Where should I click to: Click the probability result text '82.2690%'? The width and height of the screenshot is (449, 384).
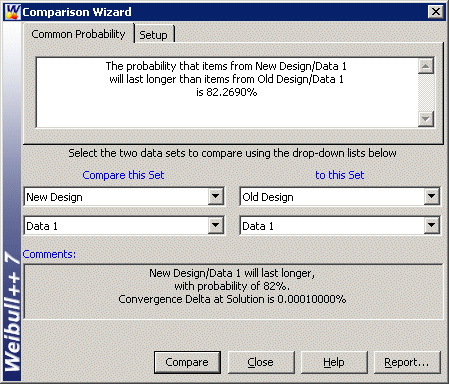point(232,92)
